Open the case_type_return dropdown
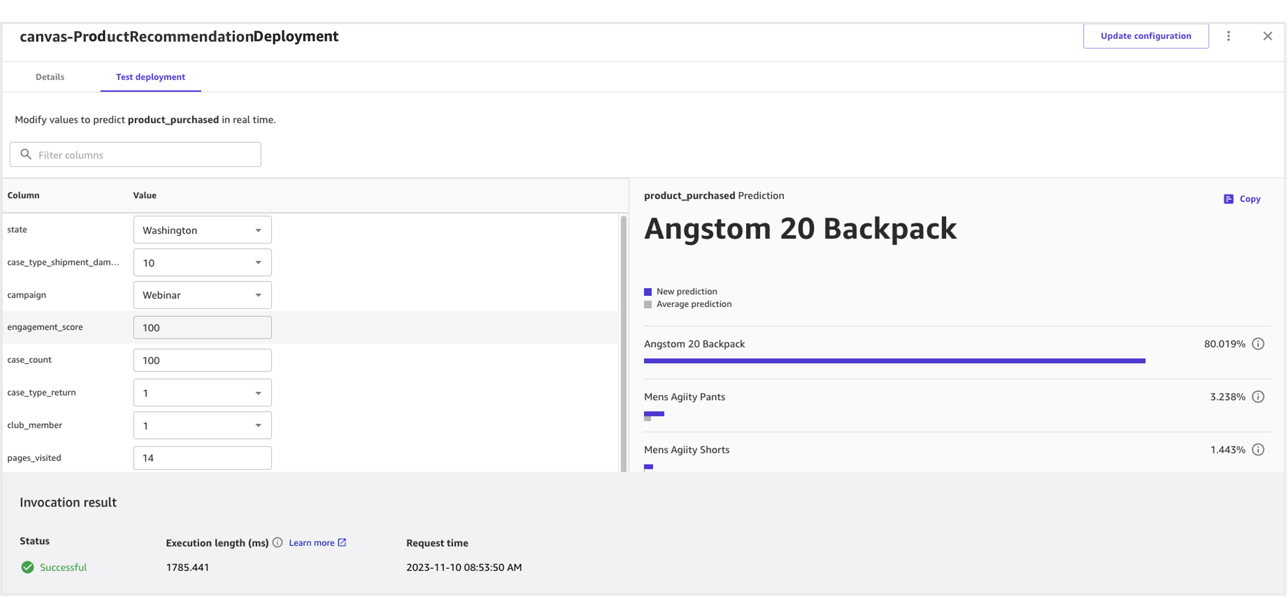This screenshot has height=598, width=1288. pyautogui.click(x=202, y=393)
